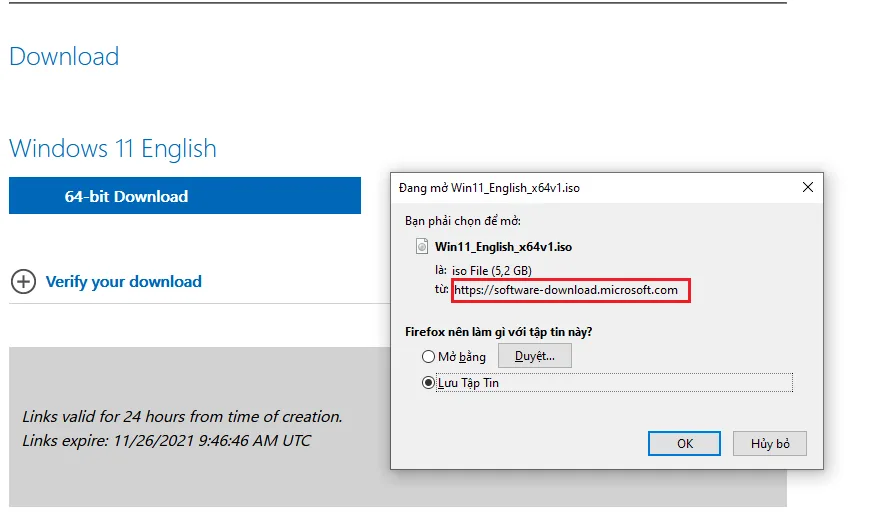Image resolution: width=870 pixels, height=516 pixels.
Task: Click the "Bạn phải chọn để mở" label
Action: (462, 220)
